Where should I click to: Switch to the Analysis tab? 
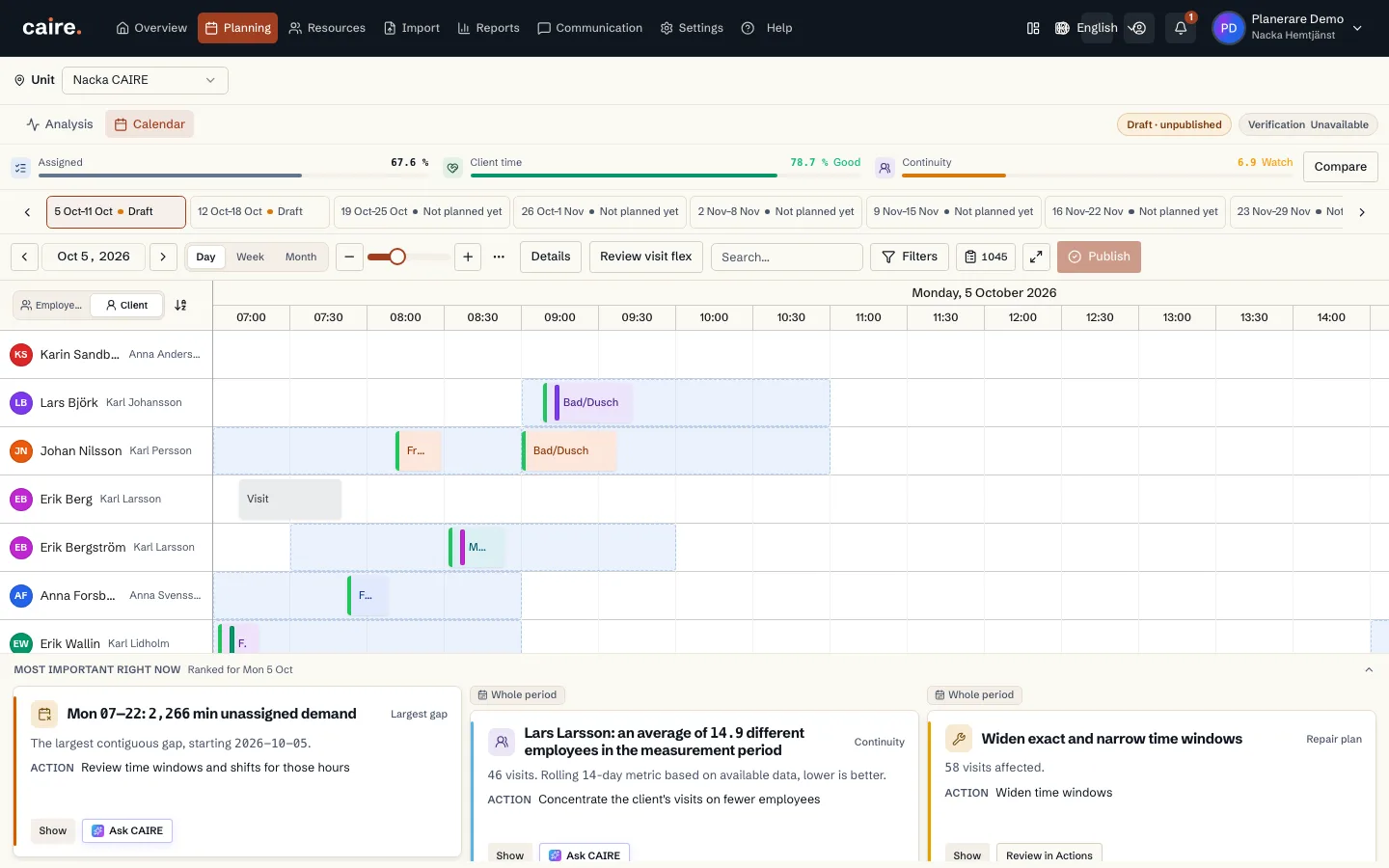pos(60,124)
